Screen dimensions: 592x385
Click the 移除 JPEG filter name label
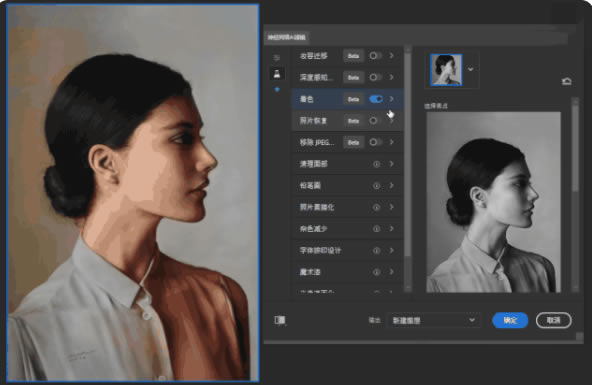[x=317, y=142]
